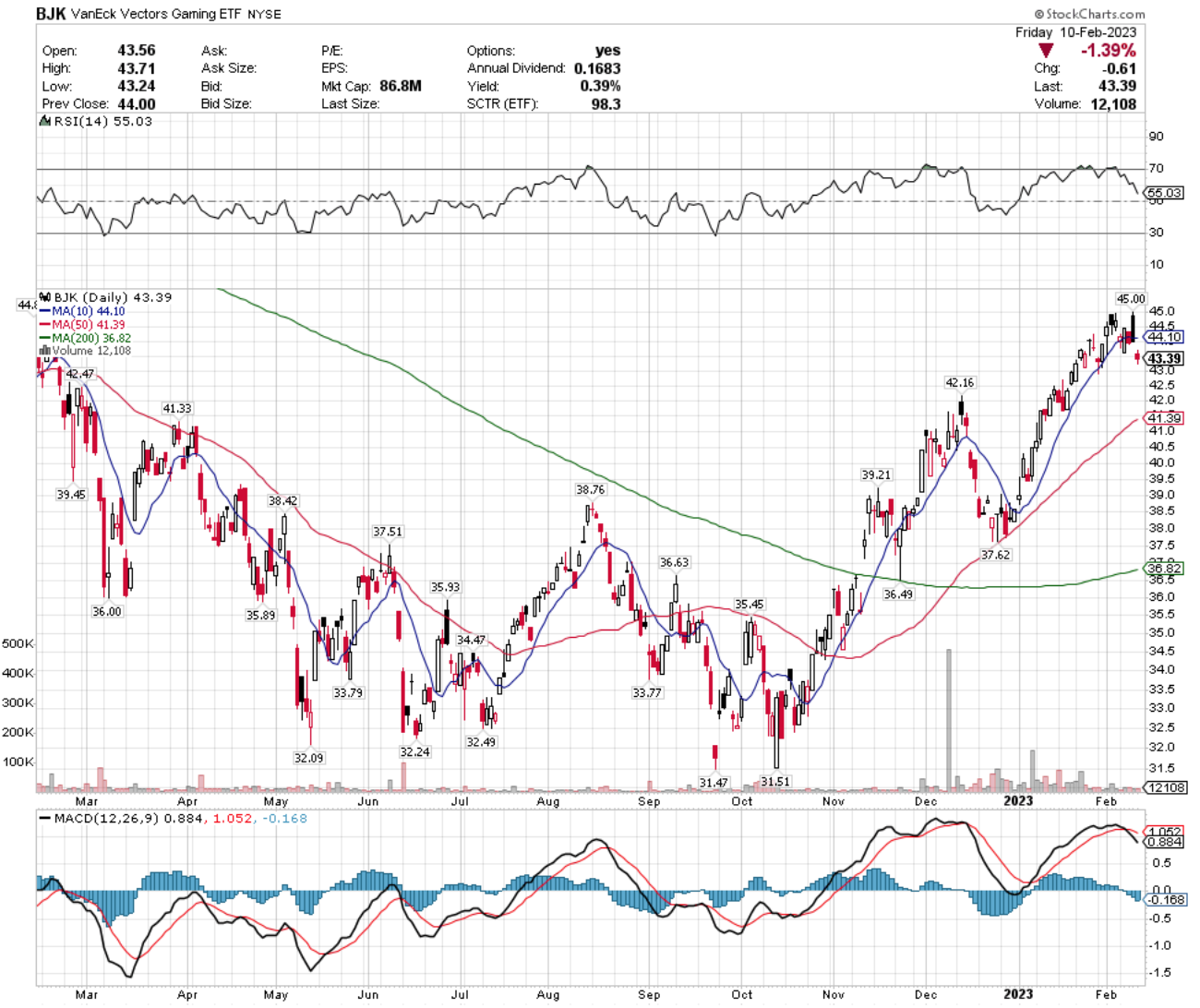Image resolution: width=1200 pixels, height=1008 pixels.
Task: Click the 39.45 price label
Action: [x=71, y=495]
